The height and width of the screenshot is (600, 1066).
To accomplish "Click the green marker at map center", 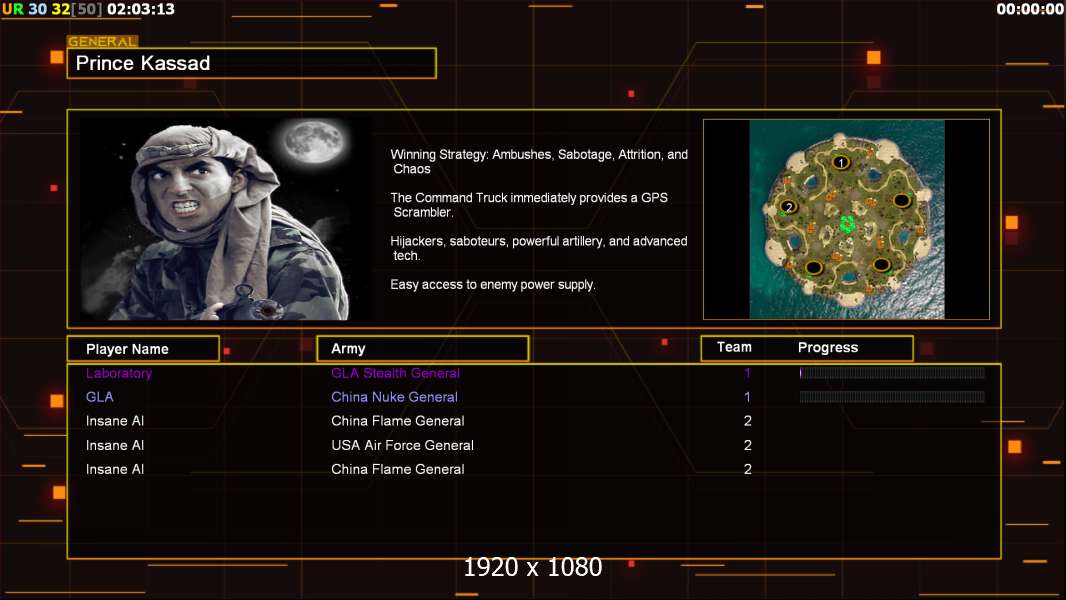I will click(846, 224).
